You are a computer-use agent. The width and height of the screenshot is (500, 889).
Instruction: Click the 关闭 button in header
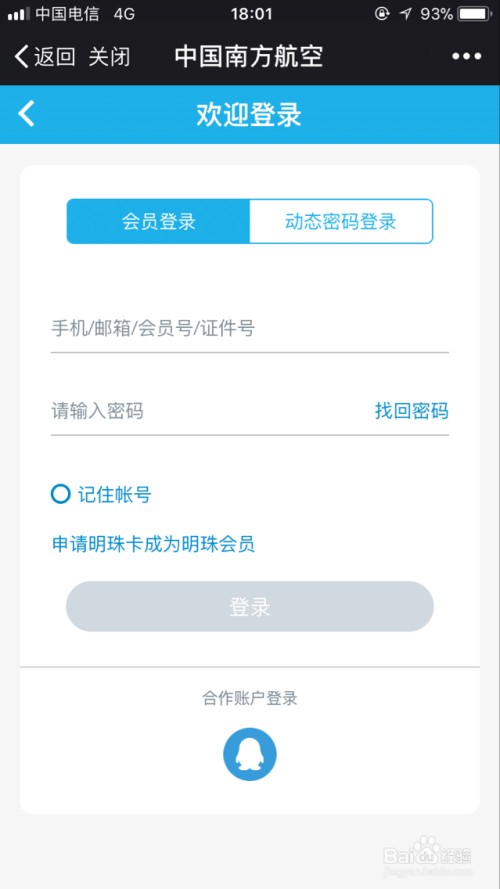pos(109,56)
